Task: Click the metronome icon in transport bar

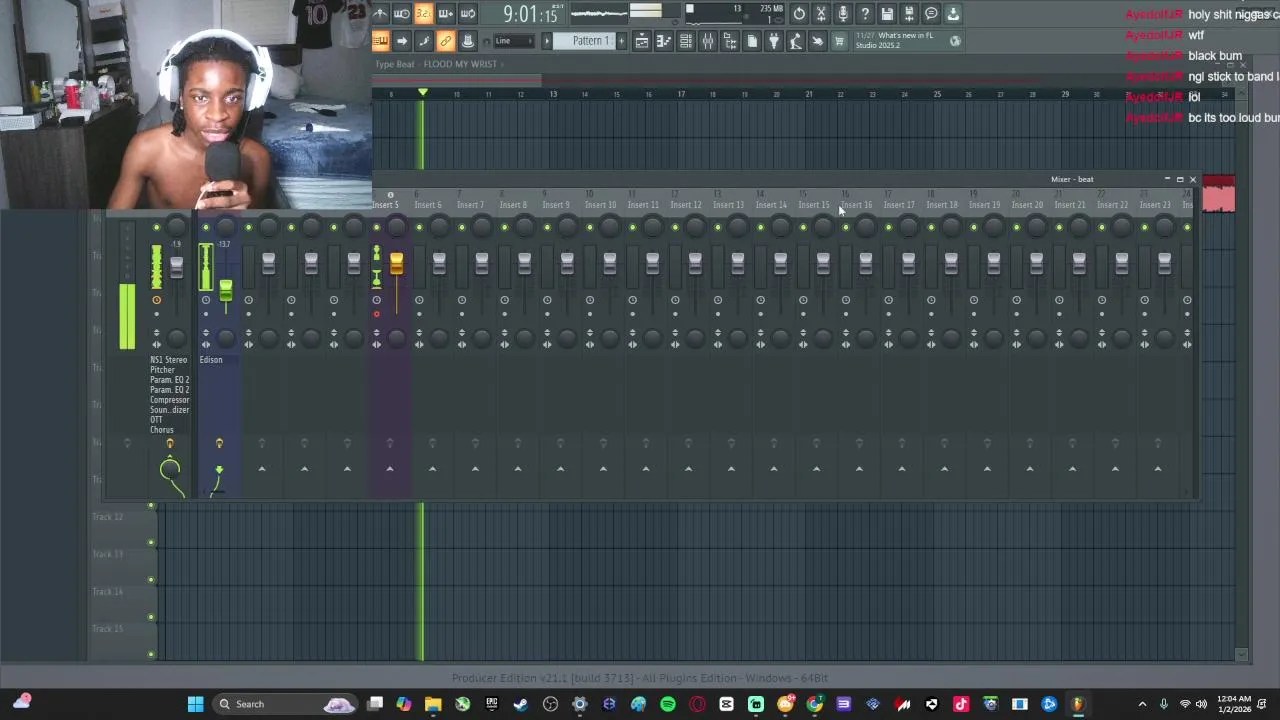Action: 380,14
